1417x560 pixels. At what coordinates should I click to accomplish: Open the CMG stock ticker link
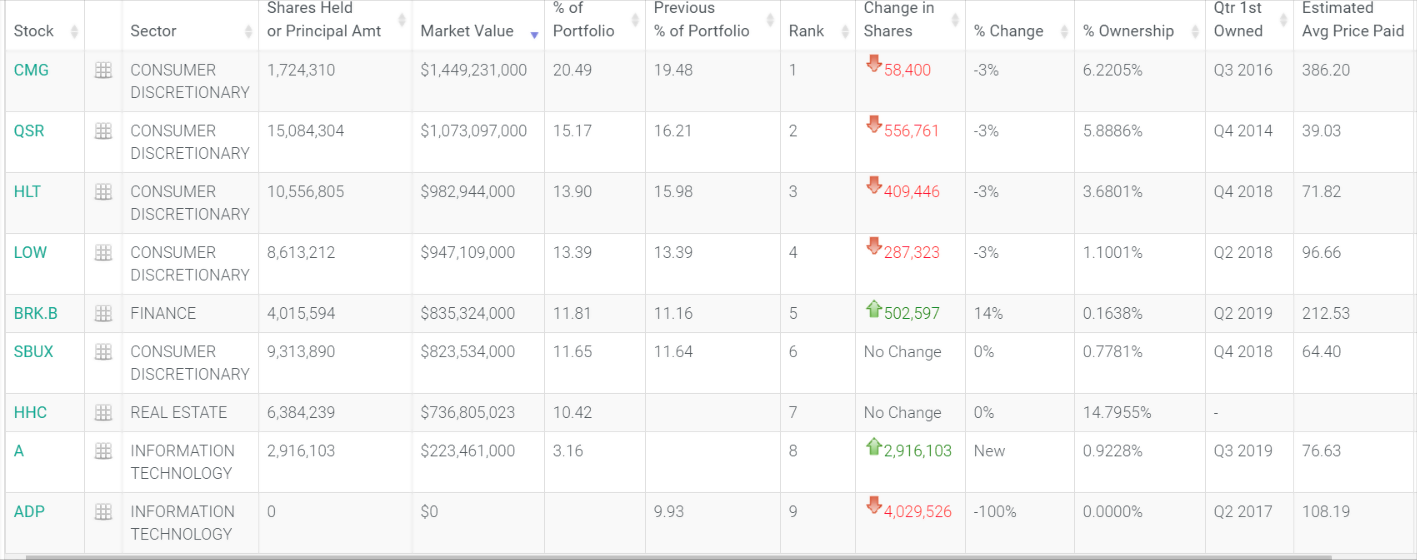[x=31, y=70]
